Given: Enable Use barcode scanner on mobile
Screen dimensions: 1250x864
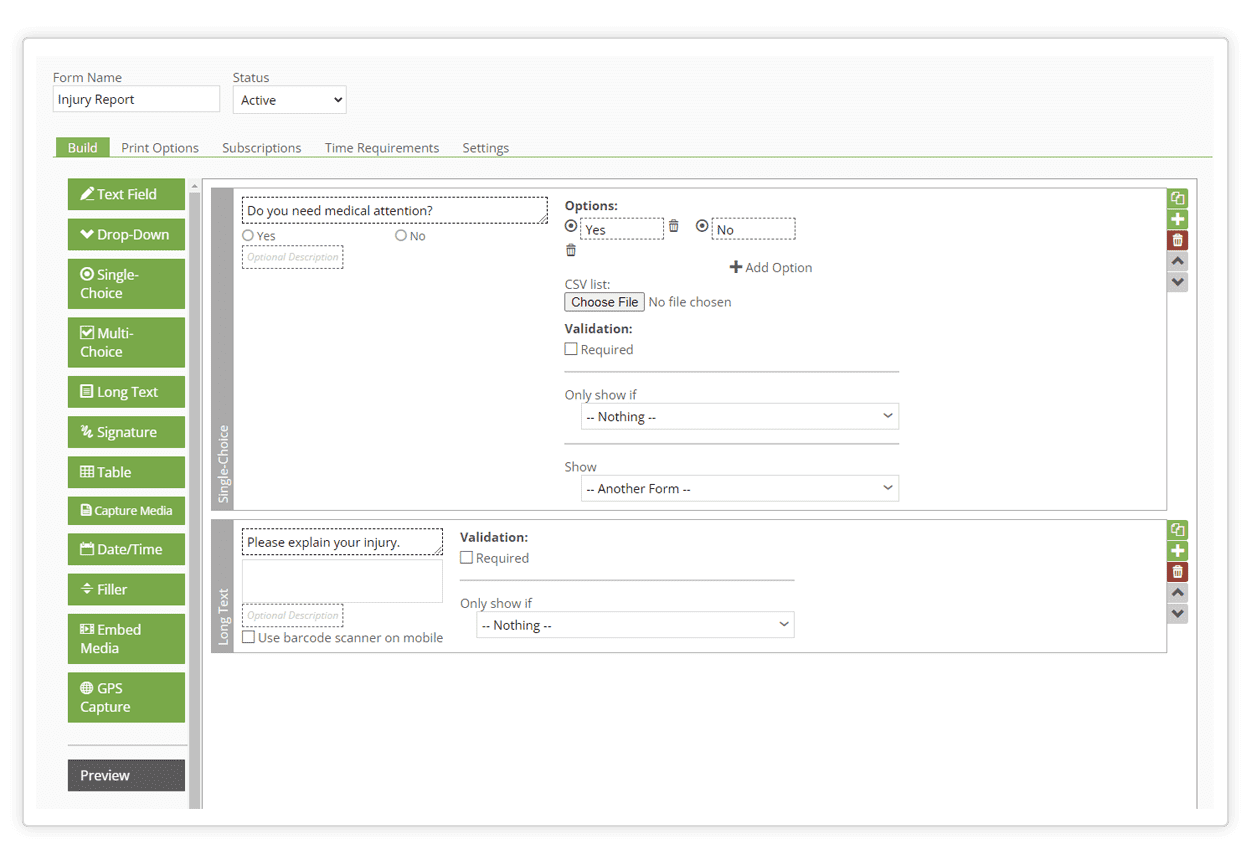Looking at the screenshot, I should tap(249, 637).
